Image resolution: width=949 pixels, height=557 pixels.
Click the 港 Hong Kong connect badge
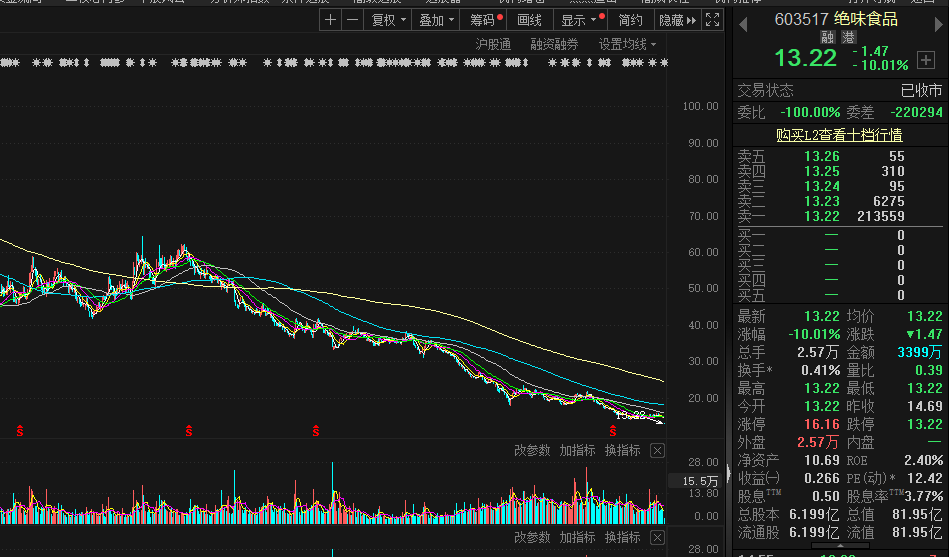click(848, 37)
